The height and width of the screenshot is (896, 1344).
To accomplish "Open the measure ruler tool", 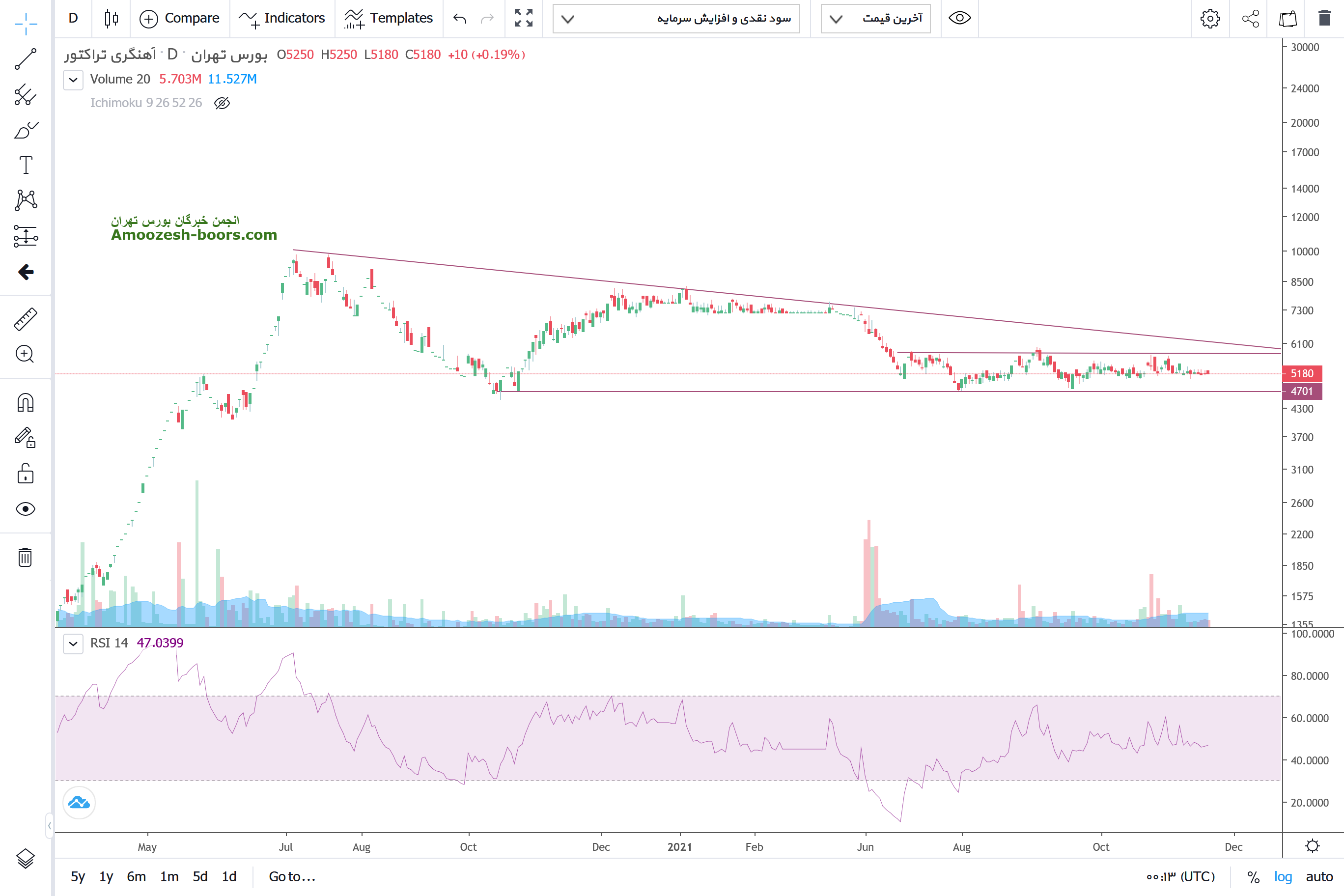I will 25,319.
